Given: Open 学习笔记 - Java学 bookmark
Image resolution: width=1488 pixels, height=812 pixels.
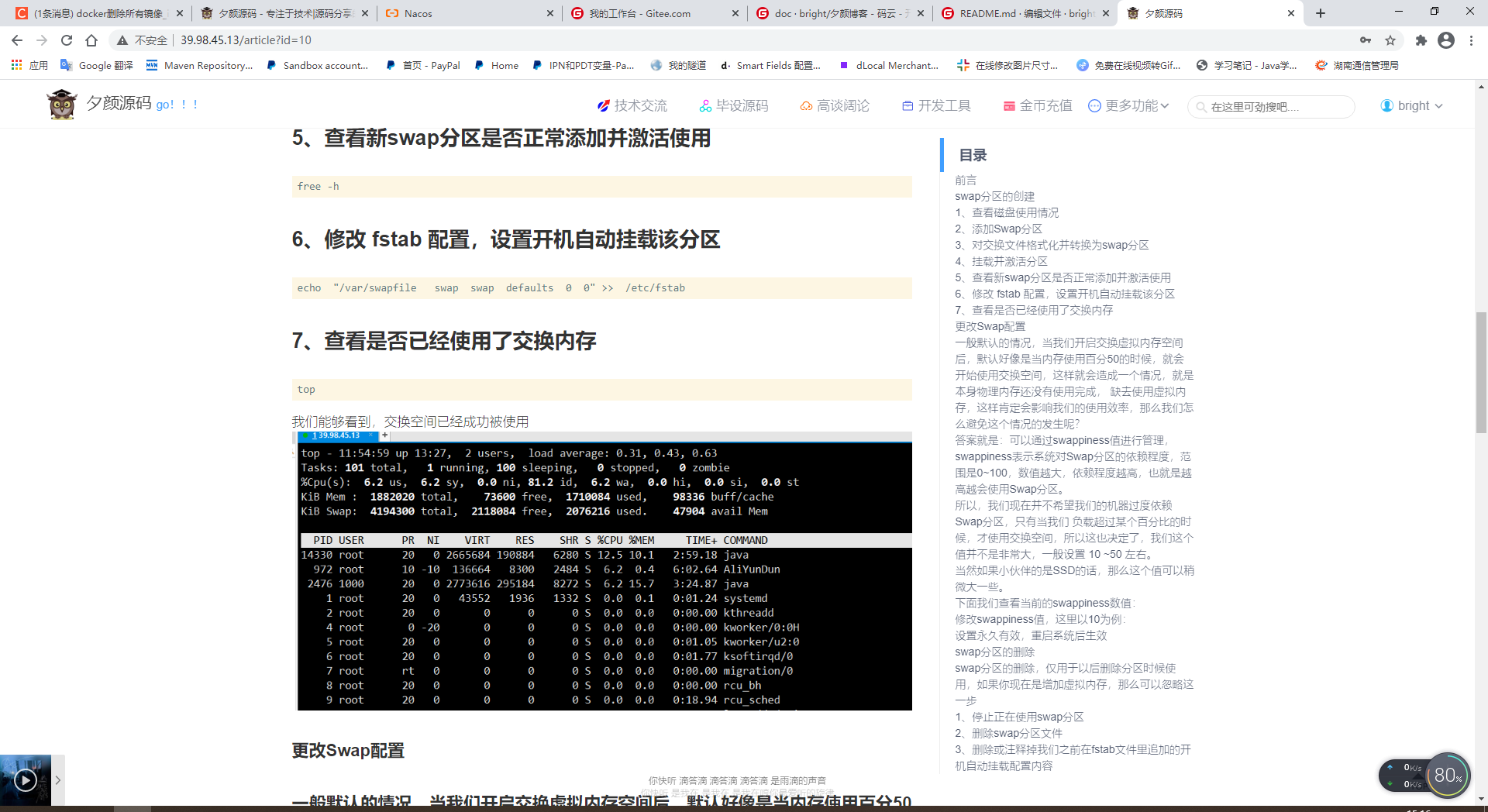Looking at the screenshot, I should click(x=1247, y=65).
